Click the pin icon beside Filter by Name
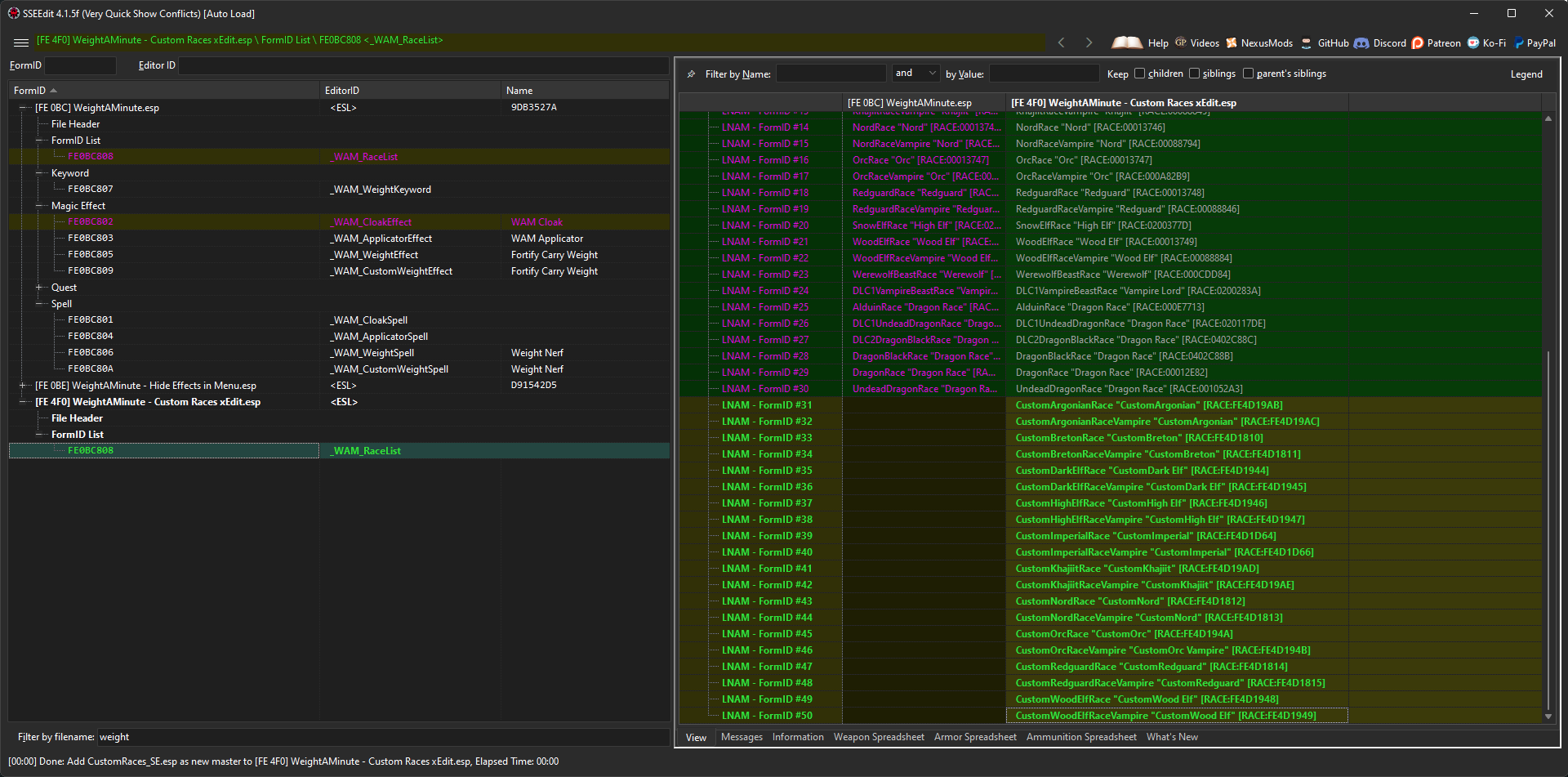Screen dimensions: 1568x777 coord(691,74)
